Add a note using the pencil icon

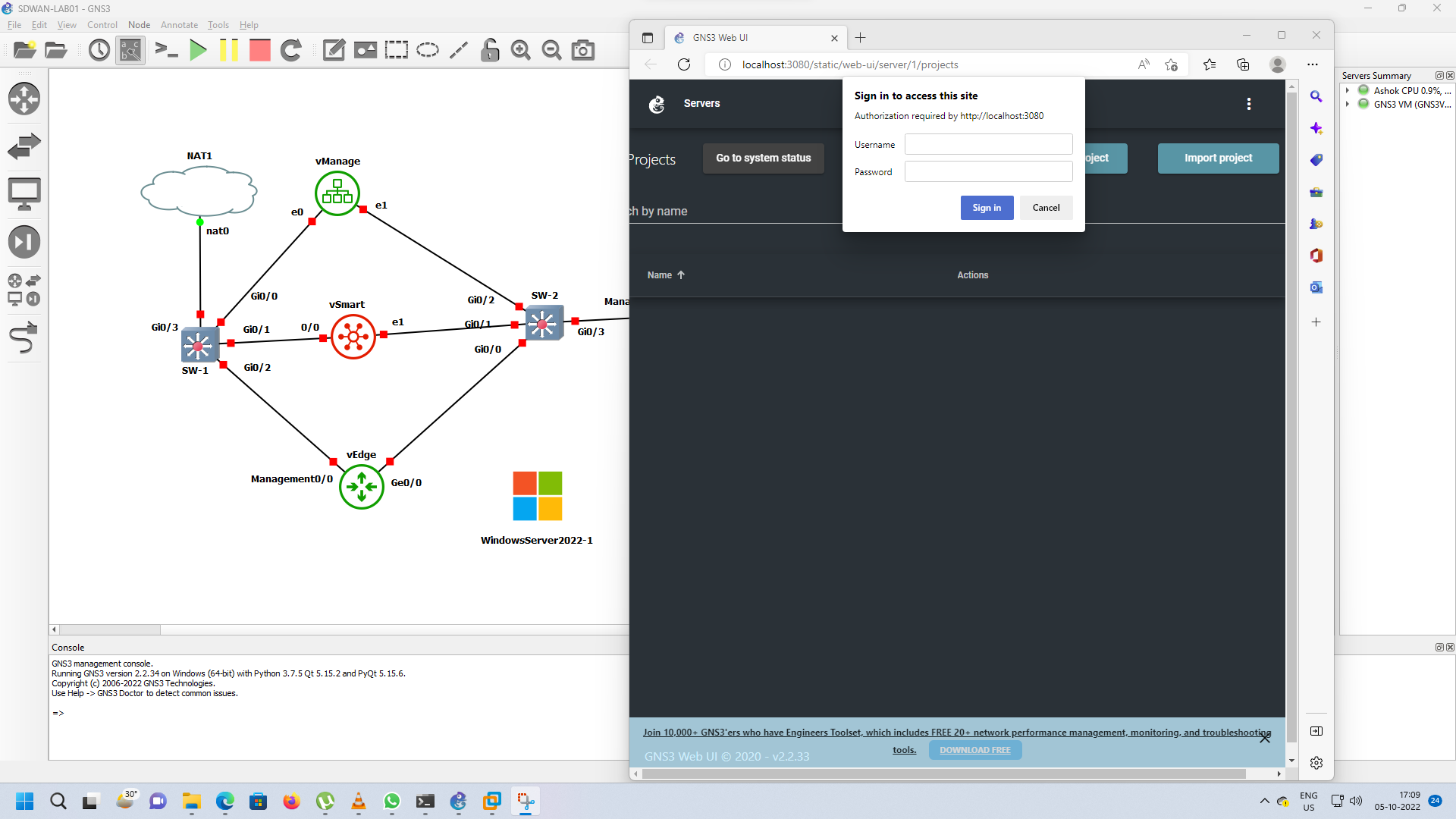[x=334, y=50]
